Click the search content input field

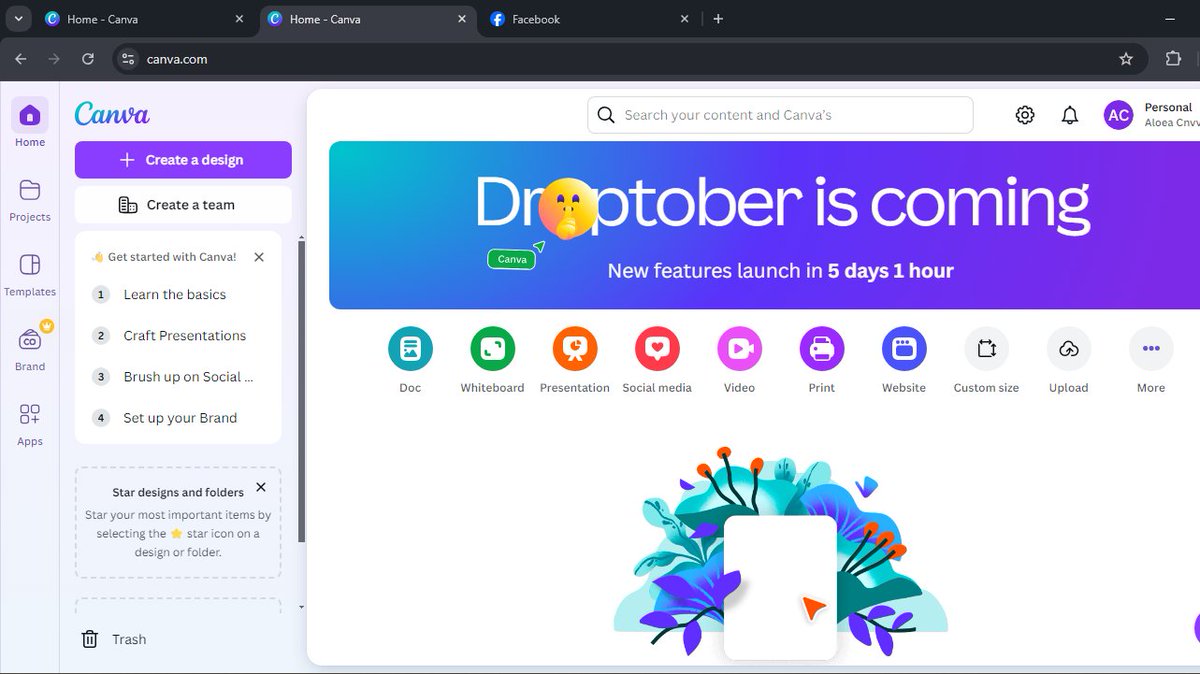[780, 115]
